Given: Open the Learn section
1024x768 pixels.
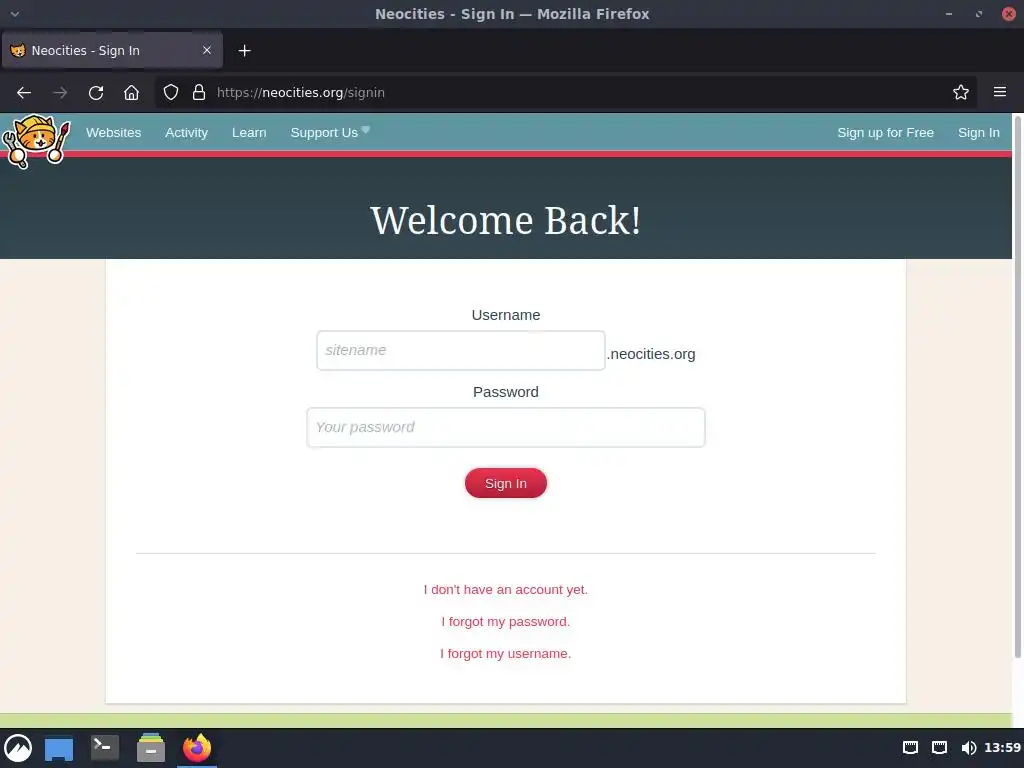Looking at the screenshot, I should [249, 133].
